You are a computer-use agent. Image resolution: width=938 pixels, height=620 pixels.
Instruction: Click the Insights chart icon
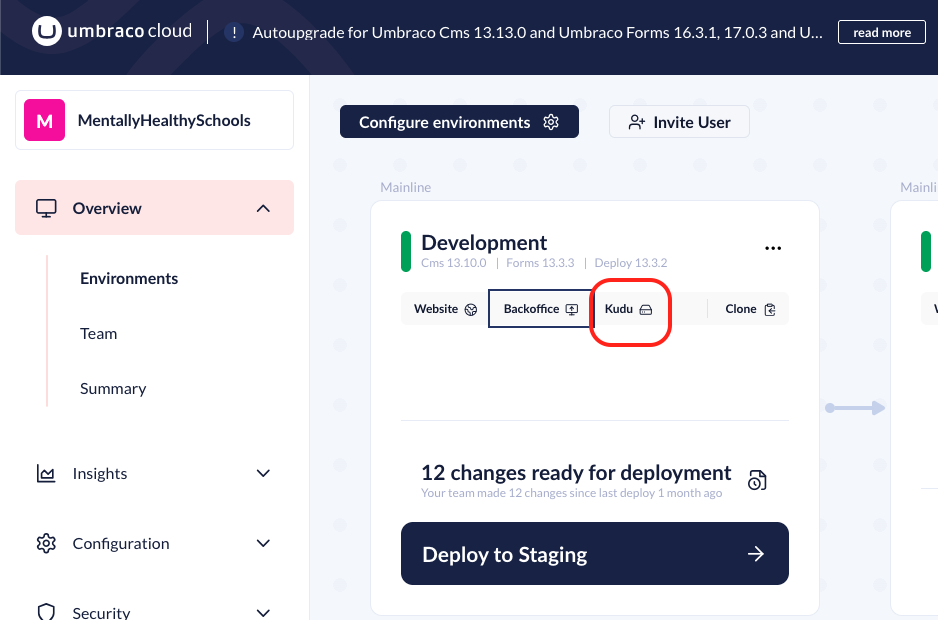pos(46,474)
